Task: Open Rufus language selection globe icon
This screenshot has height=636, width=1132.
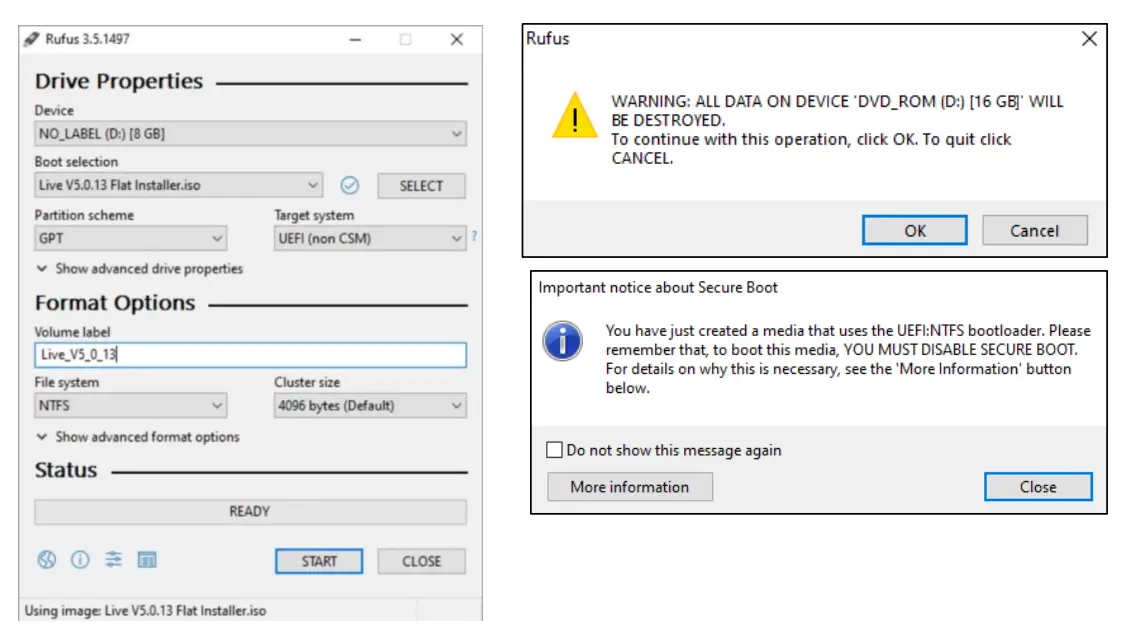Action: pyautogui.click(x=47, y=559)
